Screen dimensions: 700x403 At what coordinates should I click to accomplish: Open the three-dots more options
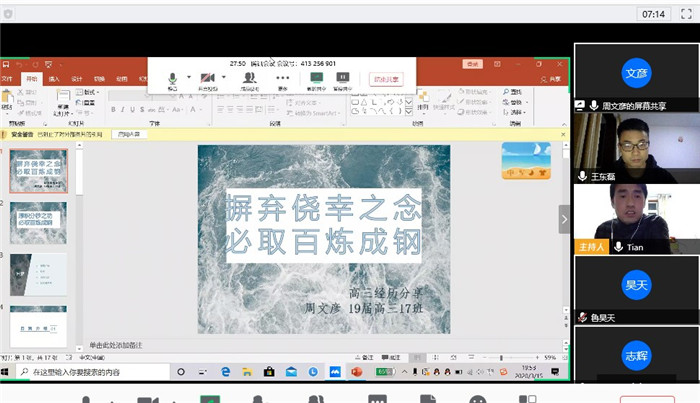click(x=283, y=78)
